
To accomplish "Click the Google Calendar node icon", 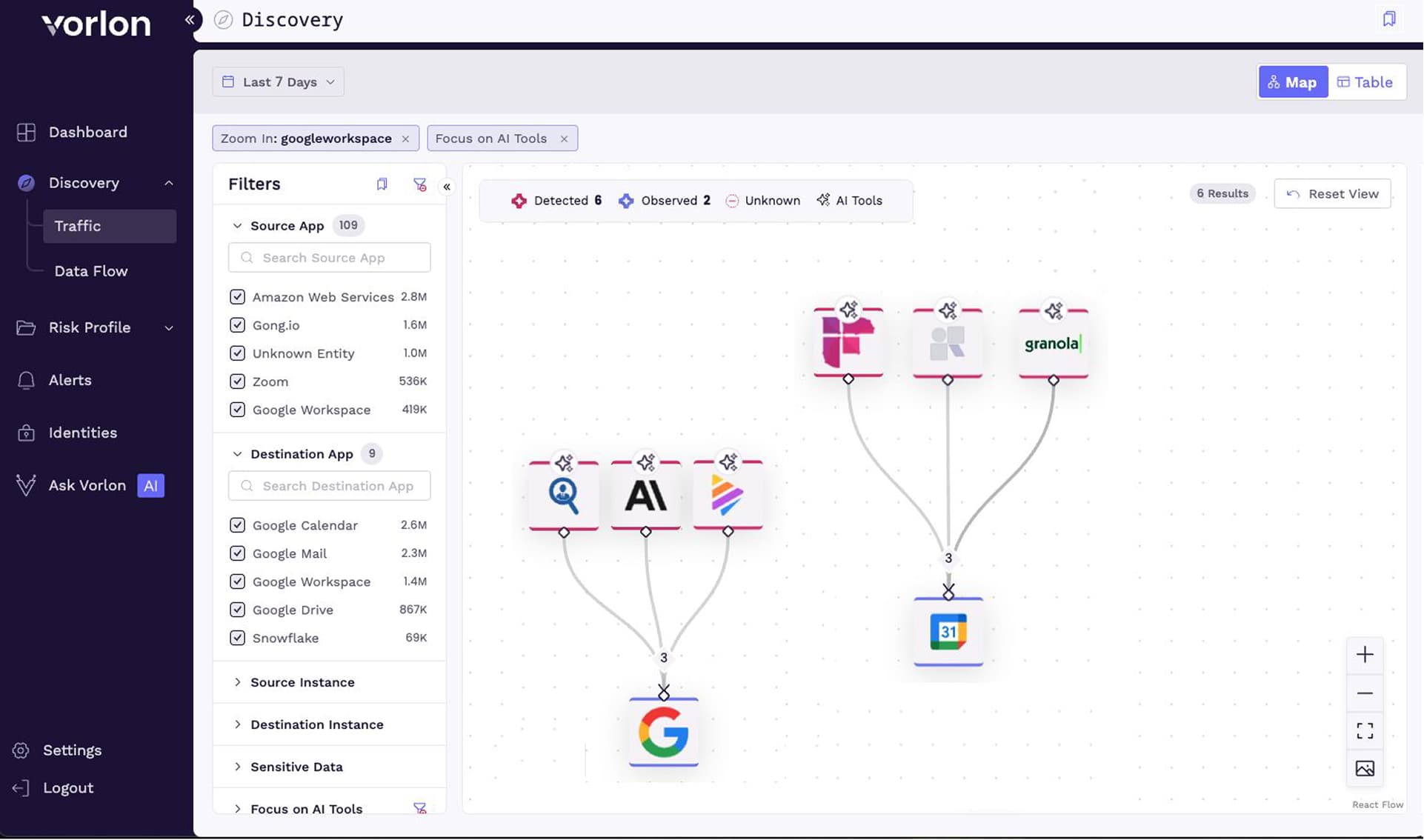I will click(948, 632).
